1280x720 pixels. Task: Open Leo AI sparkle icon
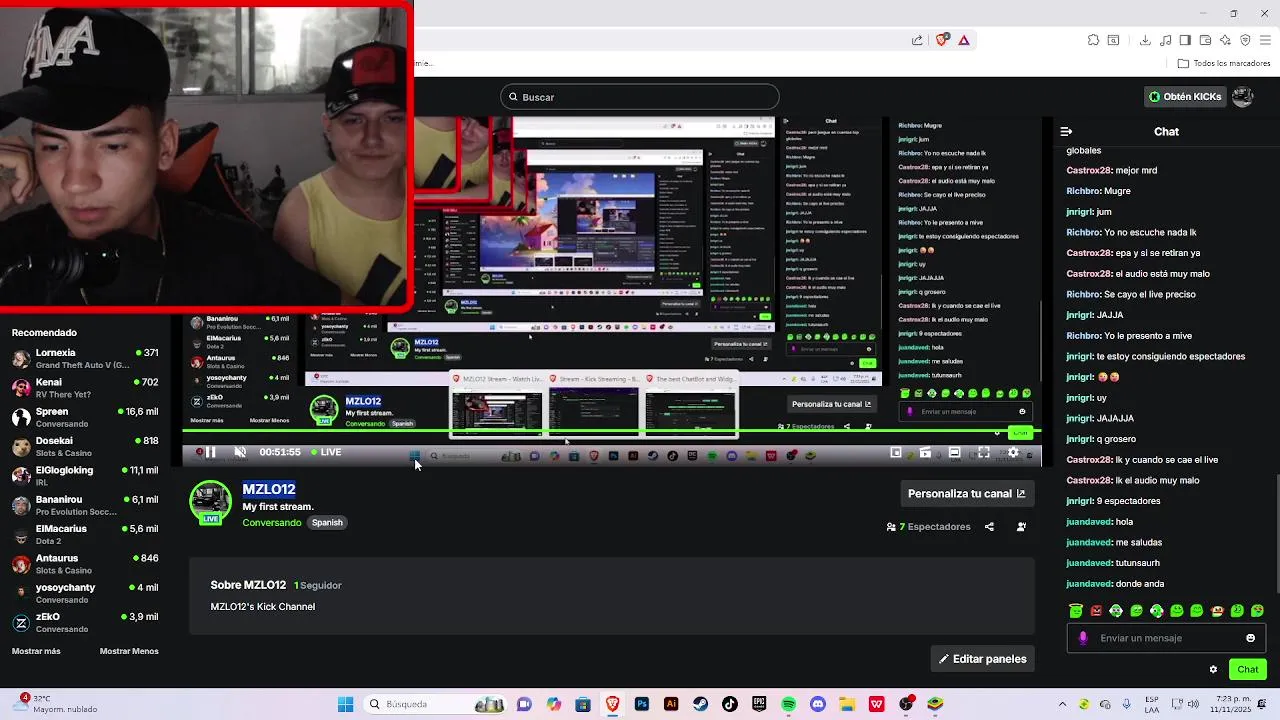pos(1225,40)
